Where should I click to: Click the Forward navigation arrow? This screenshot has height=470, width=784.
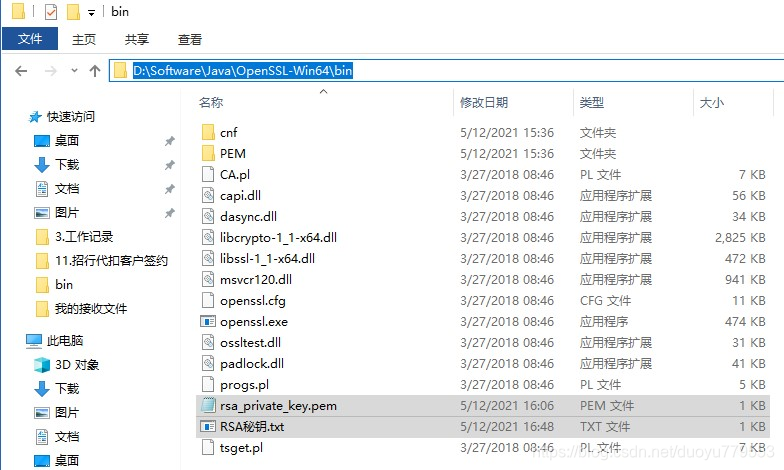50,71
